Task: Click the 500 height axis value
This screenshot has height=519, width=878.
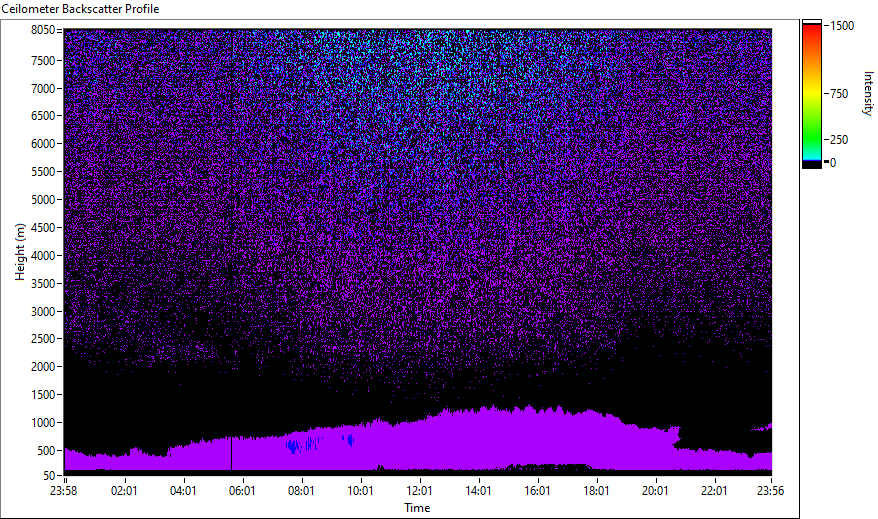Action: point(46,451)
